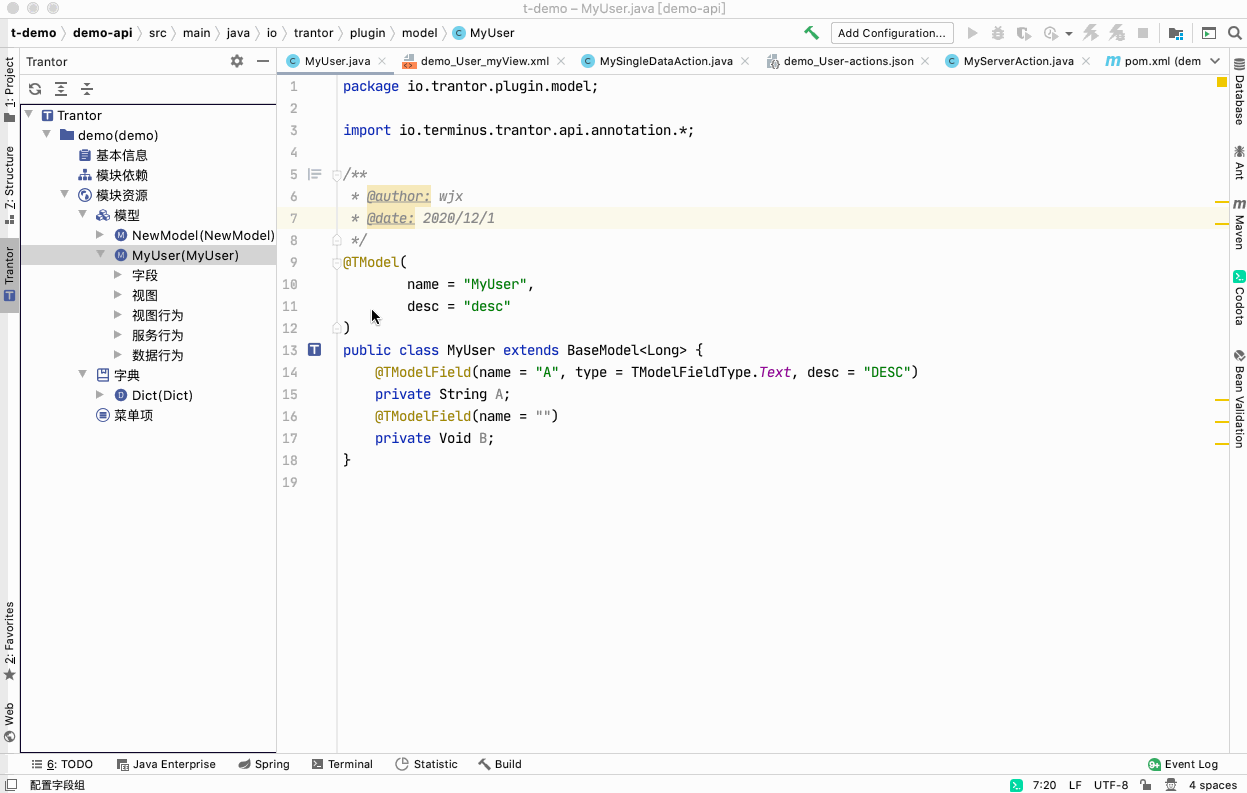Expand the NewModel(NewModel) node
This screenshot has height=793, width=1247.
point(101,235)
